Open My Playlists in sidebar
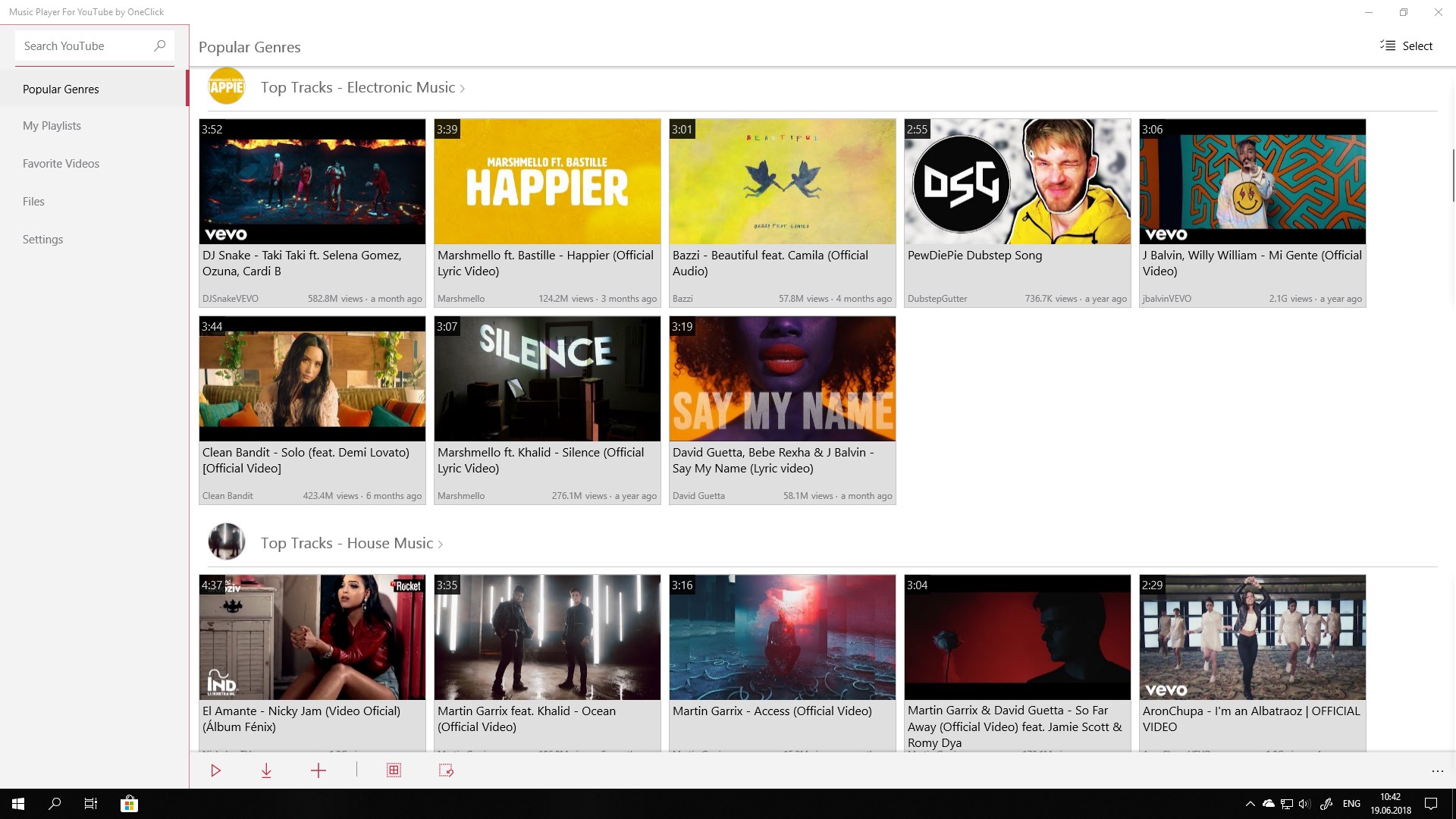 52,126
